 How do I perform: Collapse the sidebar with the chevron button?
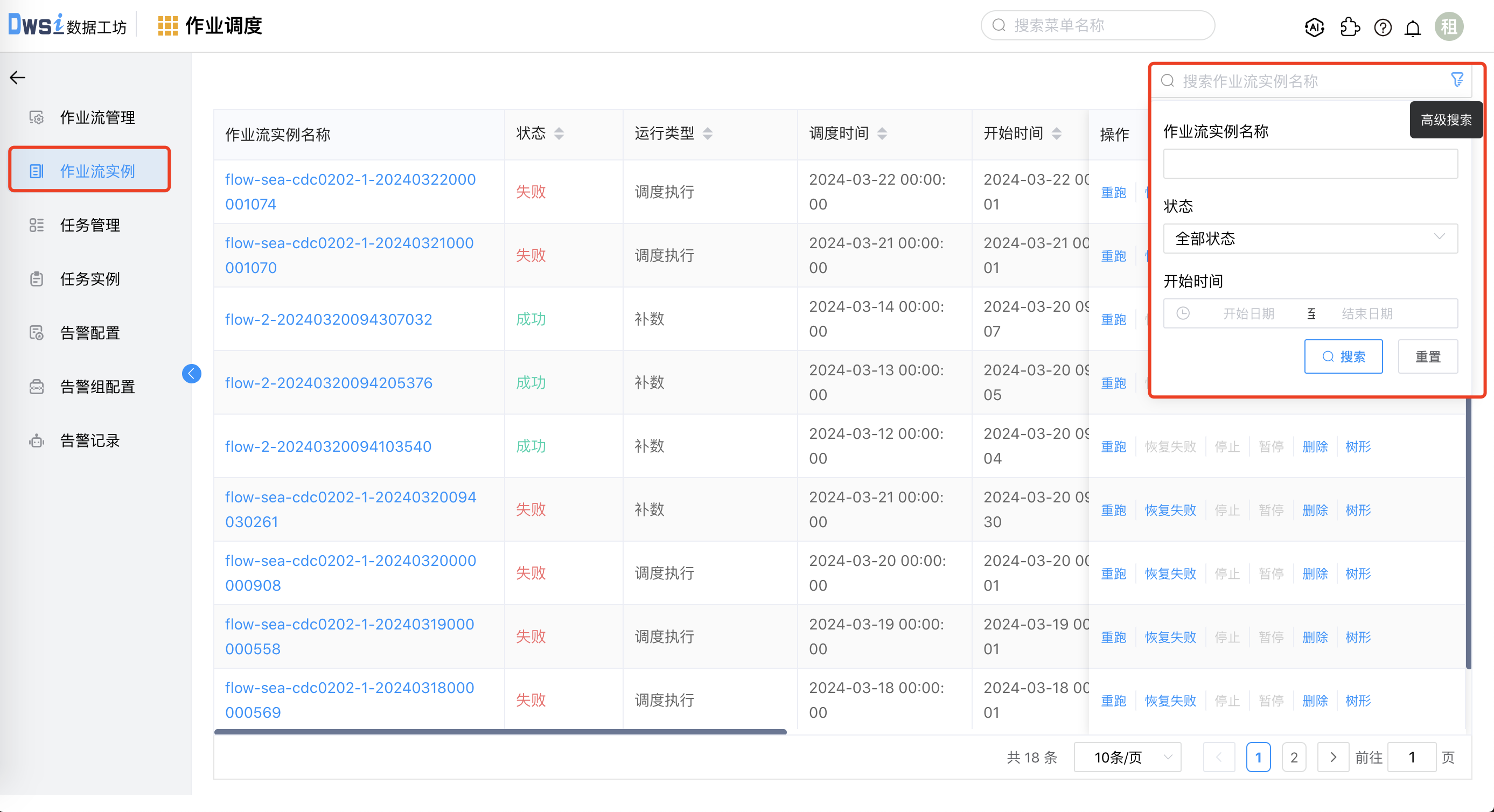pyautogui.click(x=191, y=374)
